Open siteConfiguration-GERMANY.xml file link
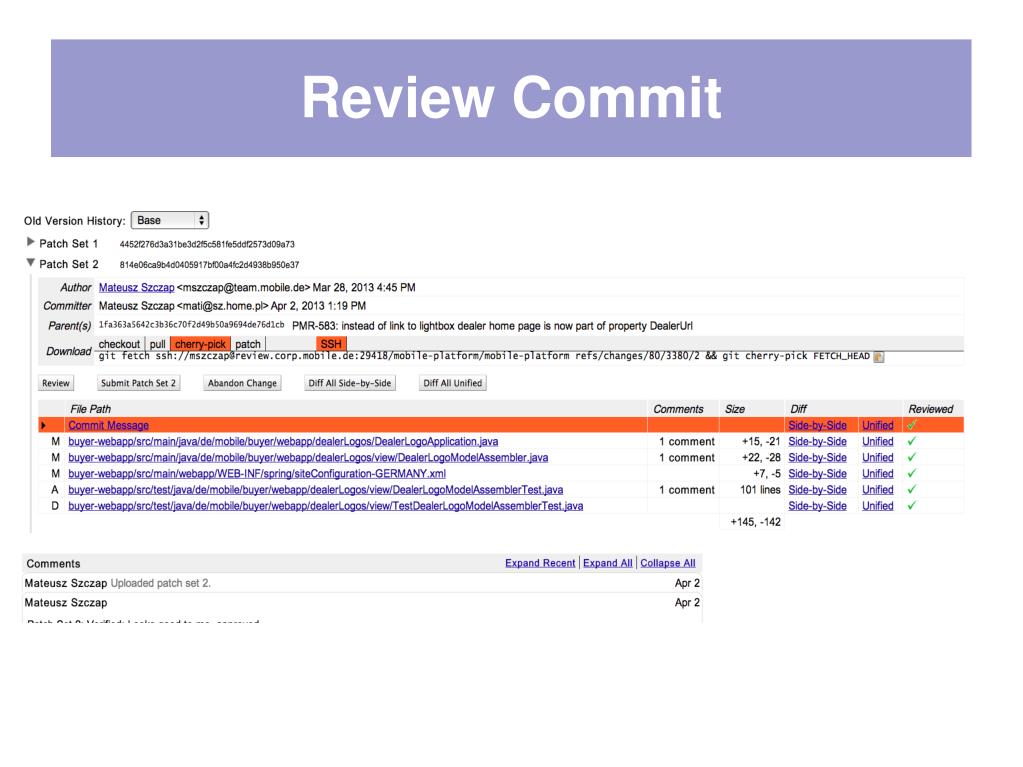This screenshot has height=767, width=1023. [257, 474]
